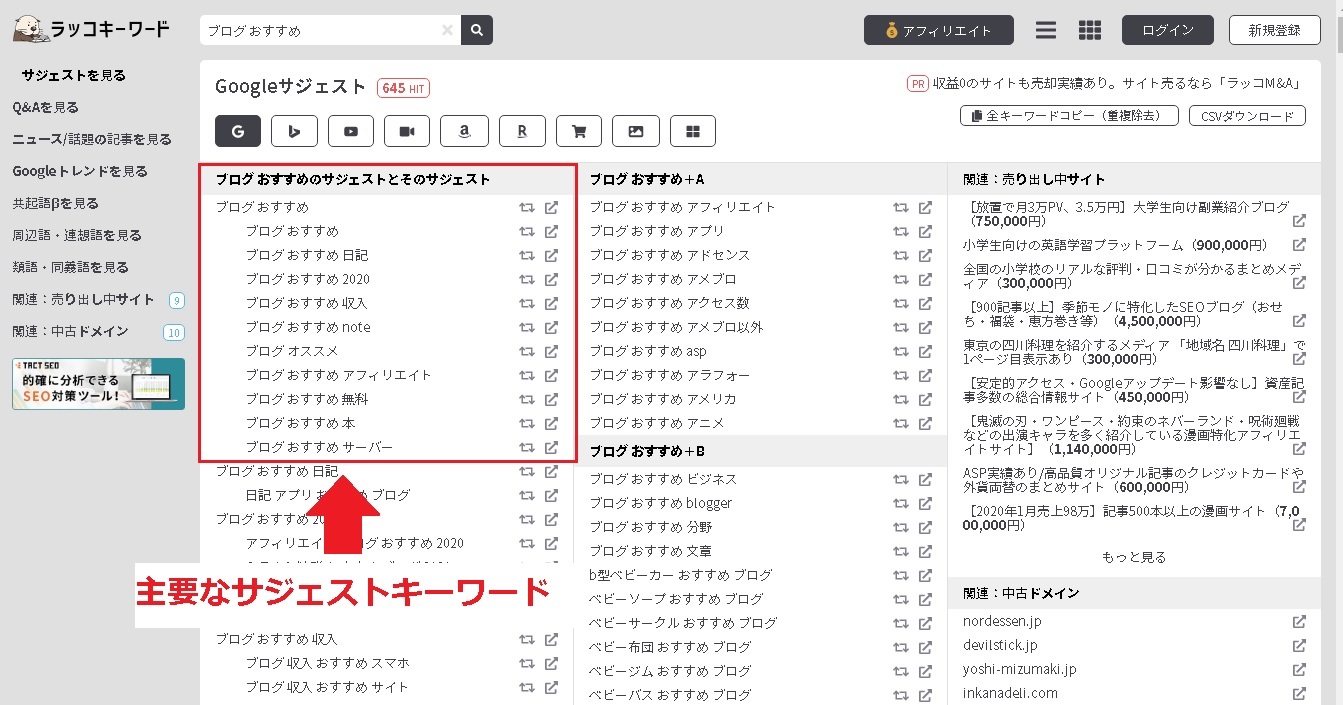Screen dimensions: 1343x705
Task: Open external link for nordessen.jp domain
Action: [1299, 621]
